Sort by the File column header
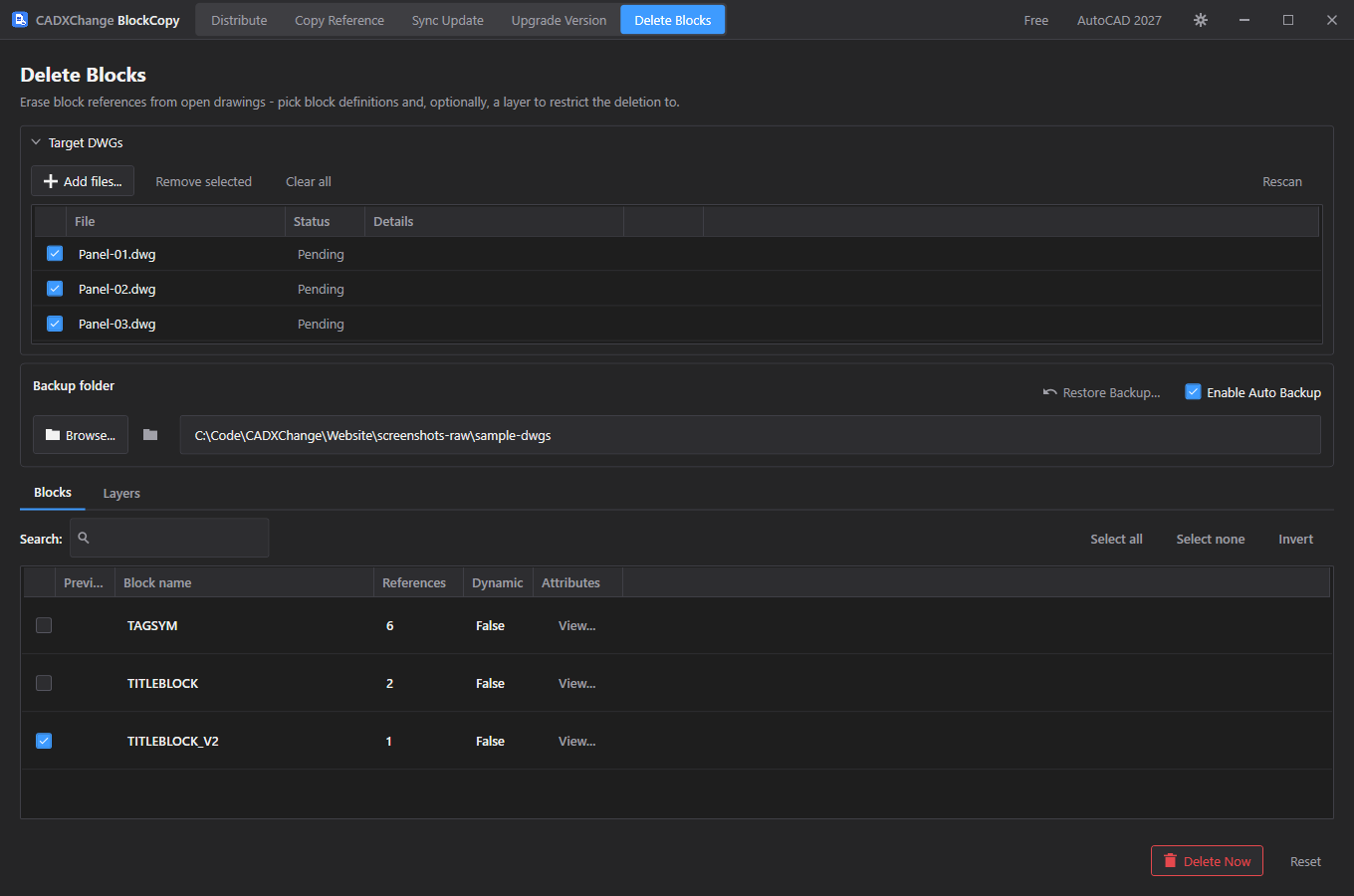The height and width of the screenshot is (896, 1354). click(x=175, y=221)
